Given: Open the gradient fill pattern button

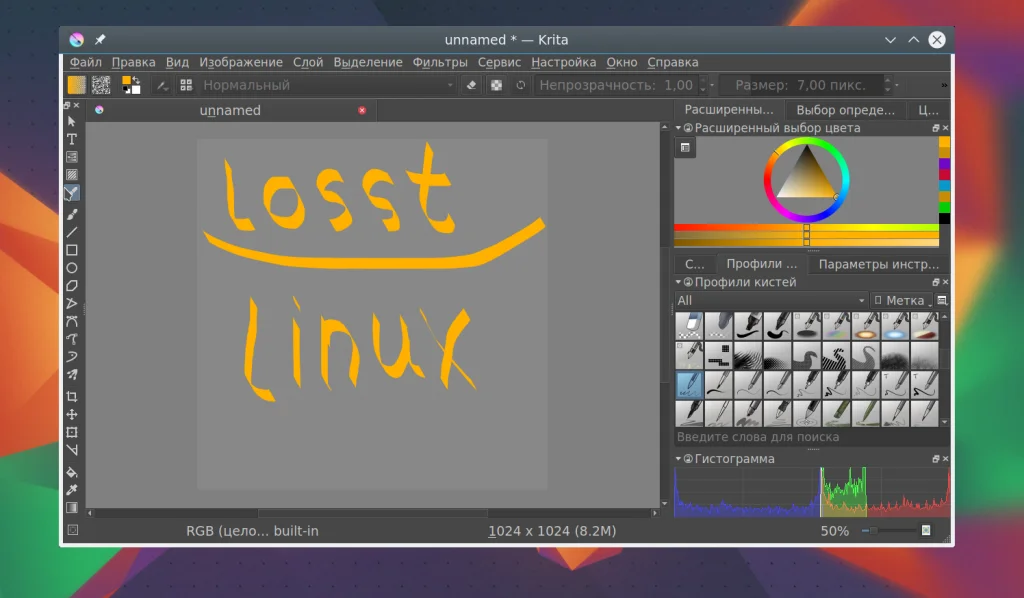Looking at the screenshot, I should pyautogui.click(x=76, y=85).
